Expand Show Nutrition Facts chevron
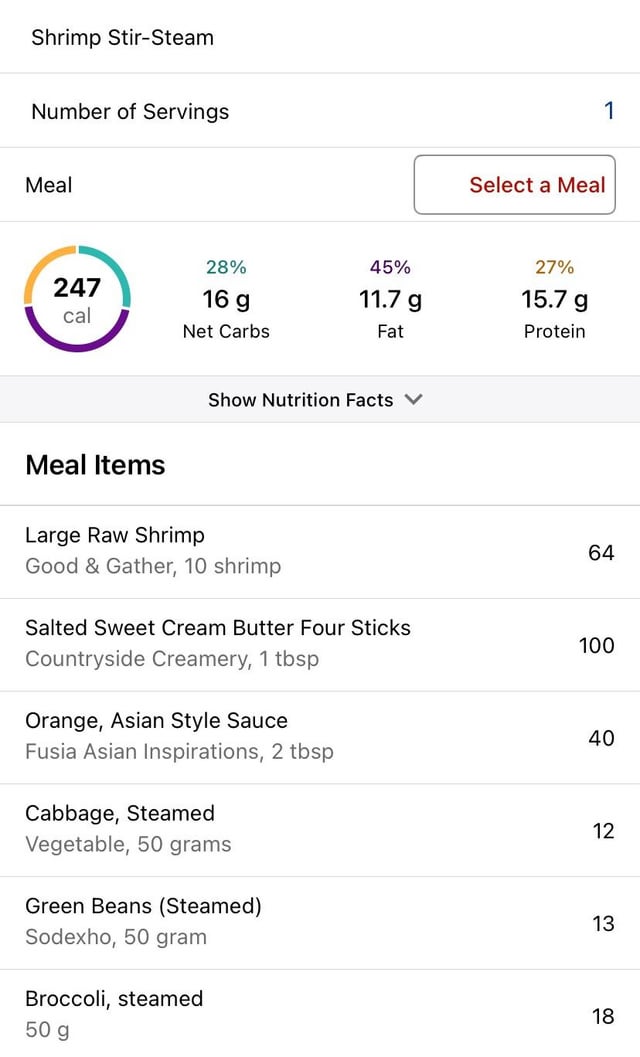The height and width of the screenshot is (1057, 640). pos(414,400)
